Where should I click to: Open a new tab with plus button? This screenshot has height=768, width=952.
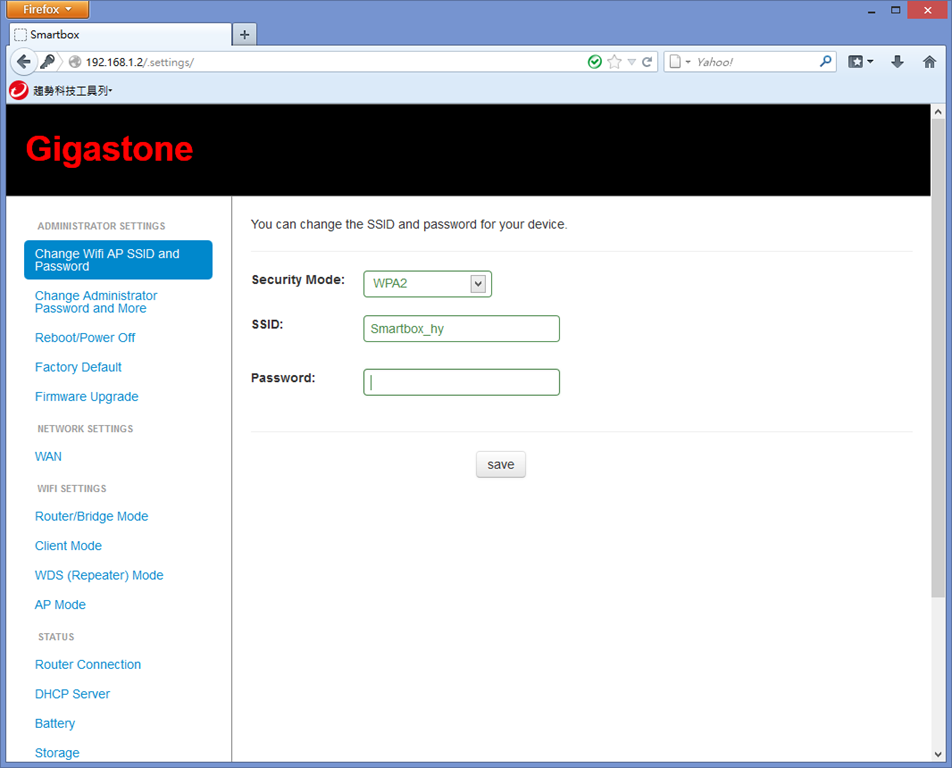click(x=245, y=35)
